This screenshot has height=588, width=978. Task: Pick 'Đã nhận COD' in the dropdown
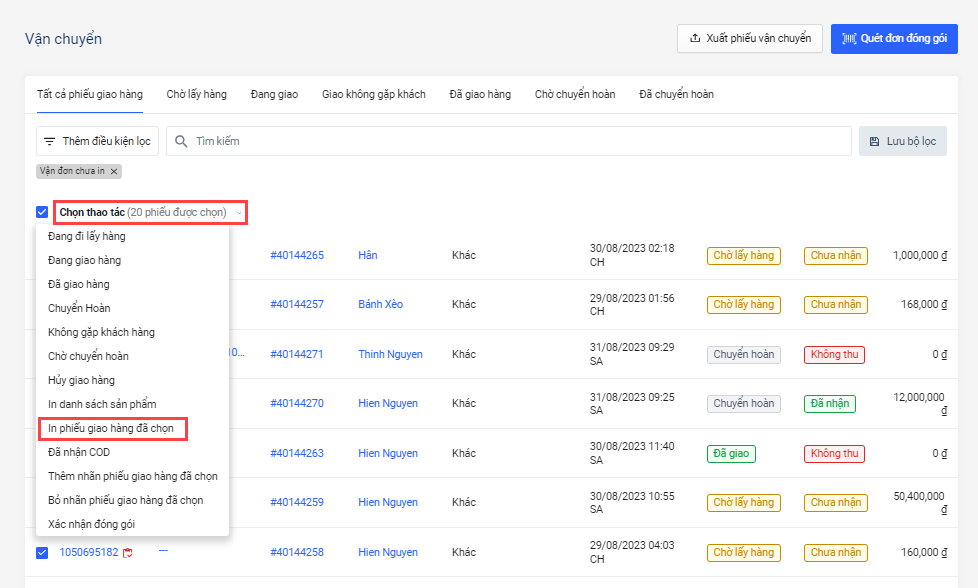pos(79,452)
